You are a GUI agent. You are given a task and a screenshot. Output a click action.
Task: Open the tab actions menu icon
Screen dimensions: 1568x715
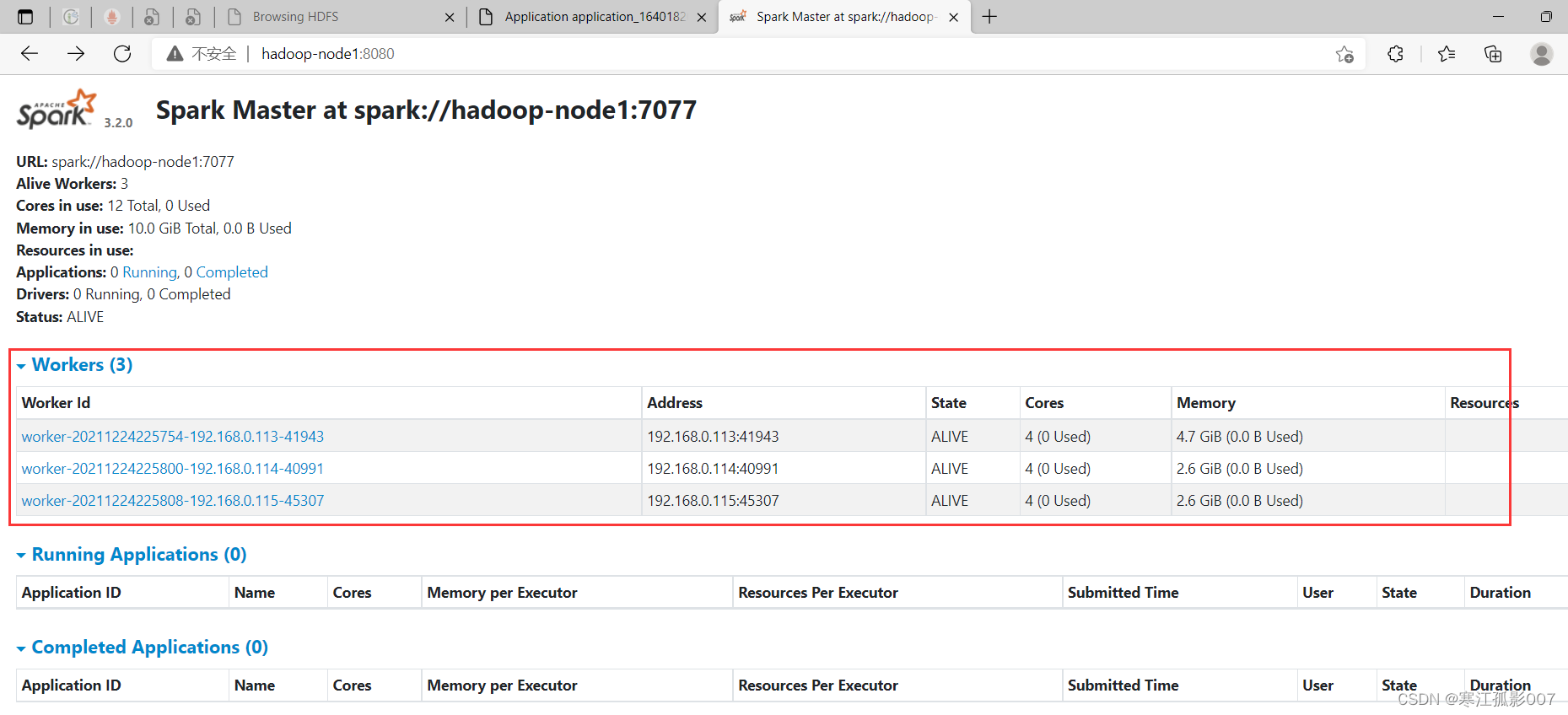(25, 17)
